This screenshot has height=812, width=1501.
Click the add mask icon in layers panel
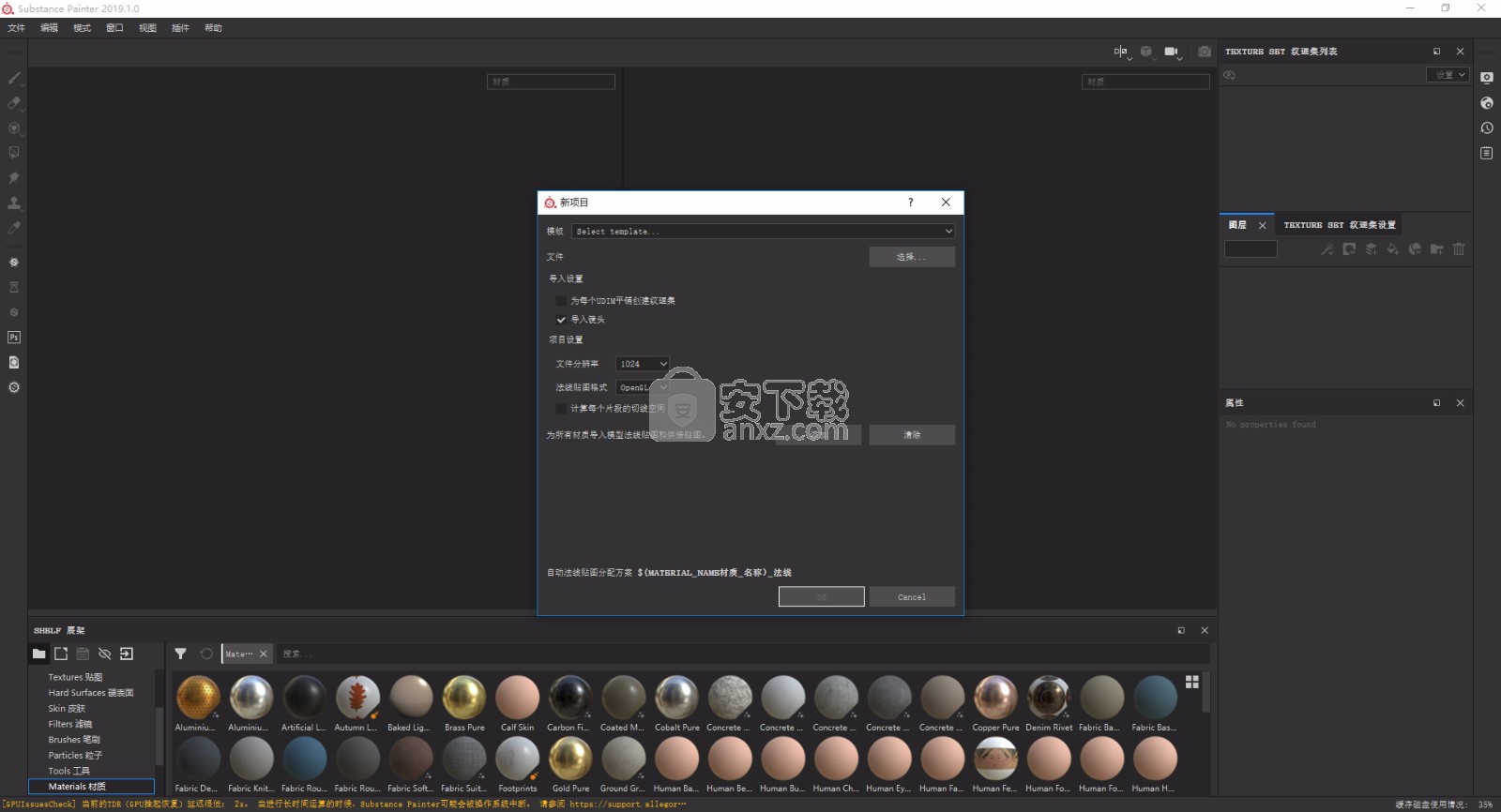point(1349,249)
